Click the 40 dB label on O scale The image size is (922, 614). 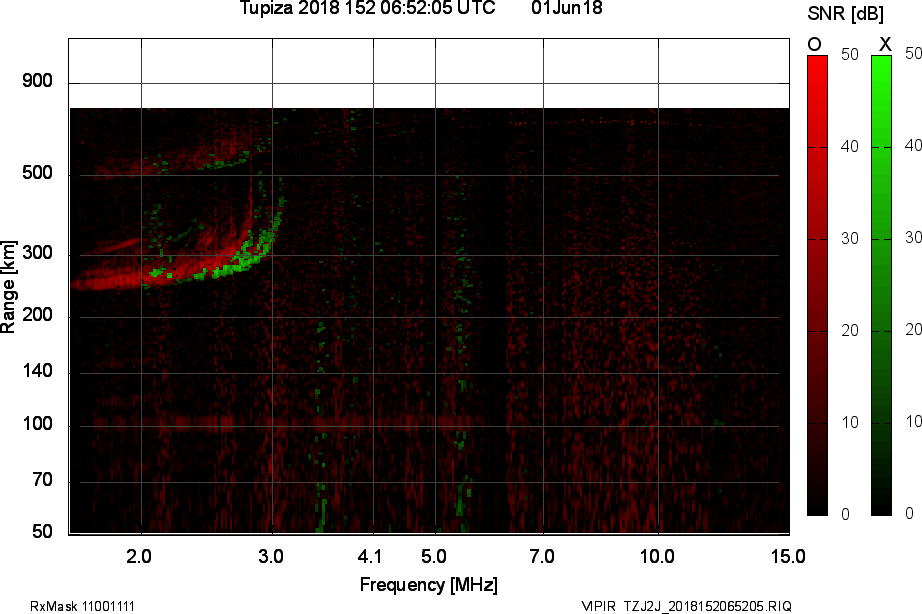pyautogui.click(x=850, y=146)
